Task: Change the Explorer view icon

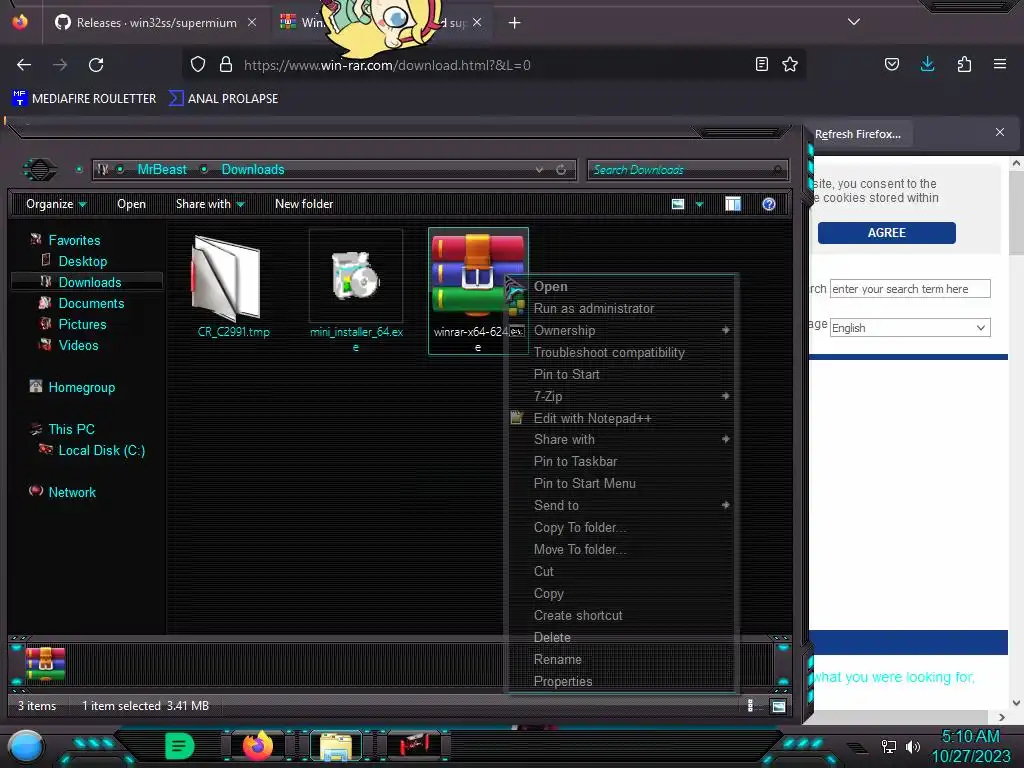Action: (678, 204)
